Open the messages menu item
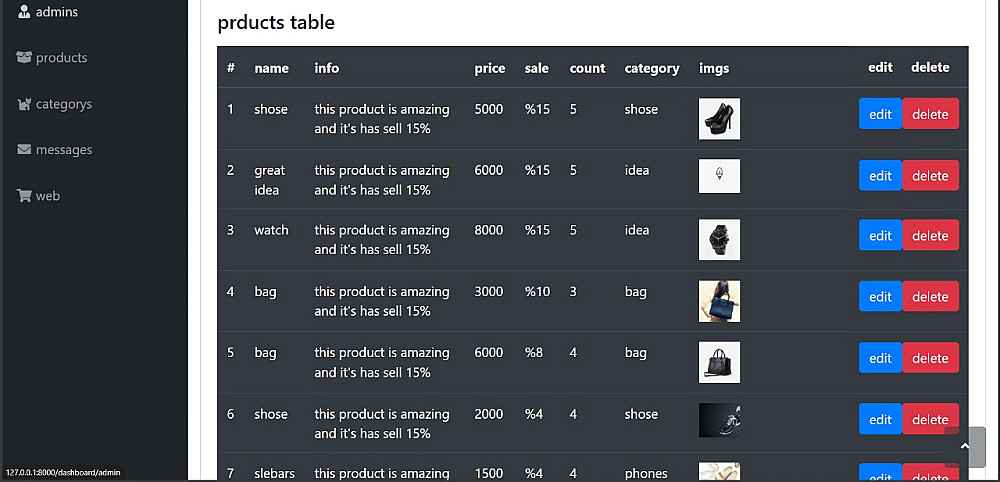1000x482 pixels. [64, 150]
